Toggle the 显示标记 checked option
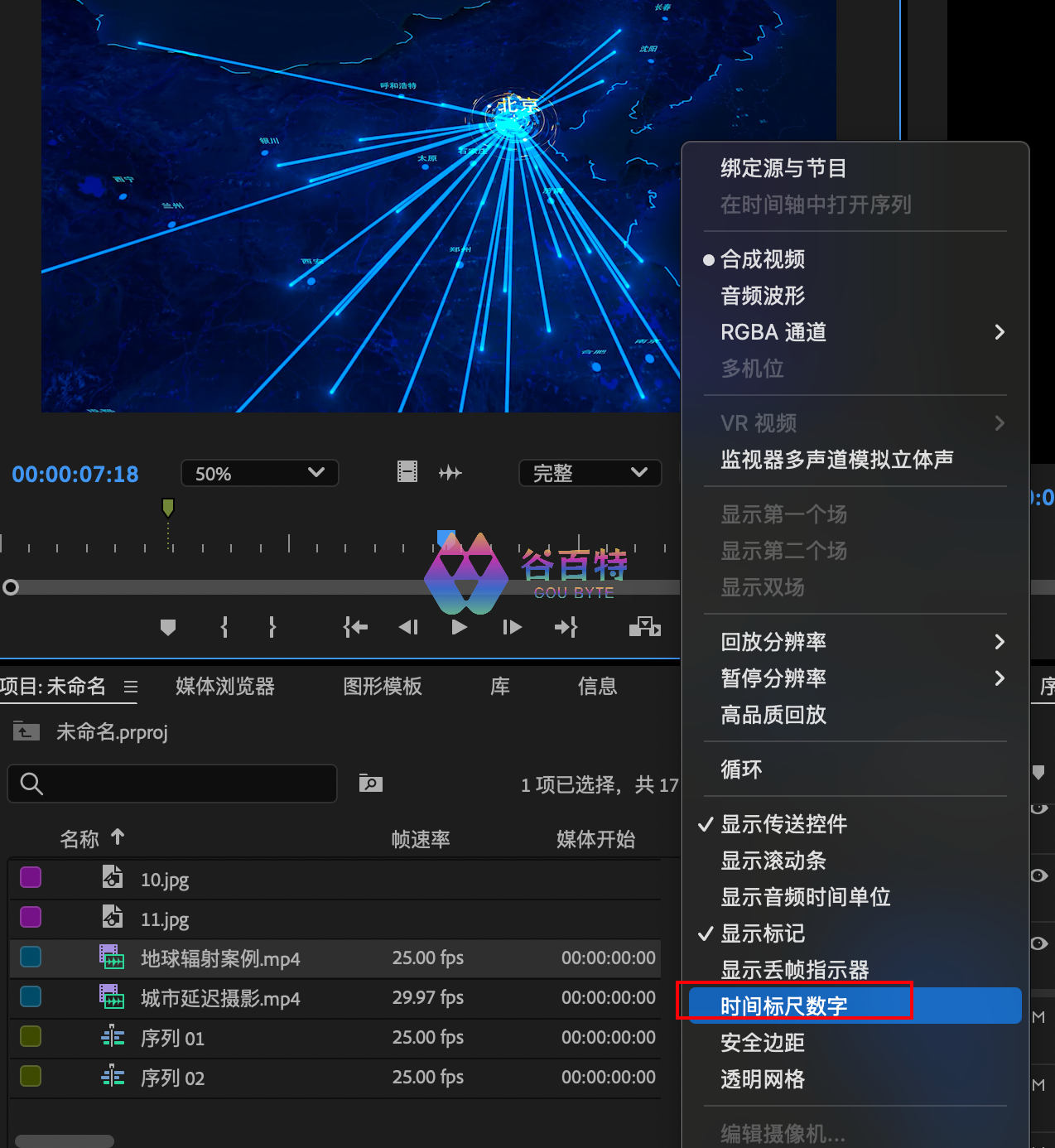 coord(762,933)
